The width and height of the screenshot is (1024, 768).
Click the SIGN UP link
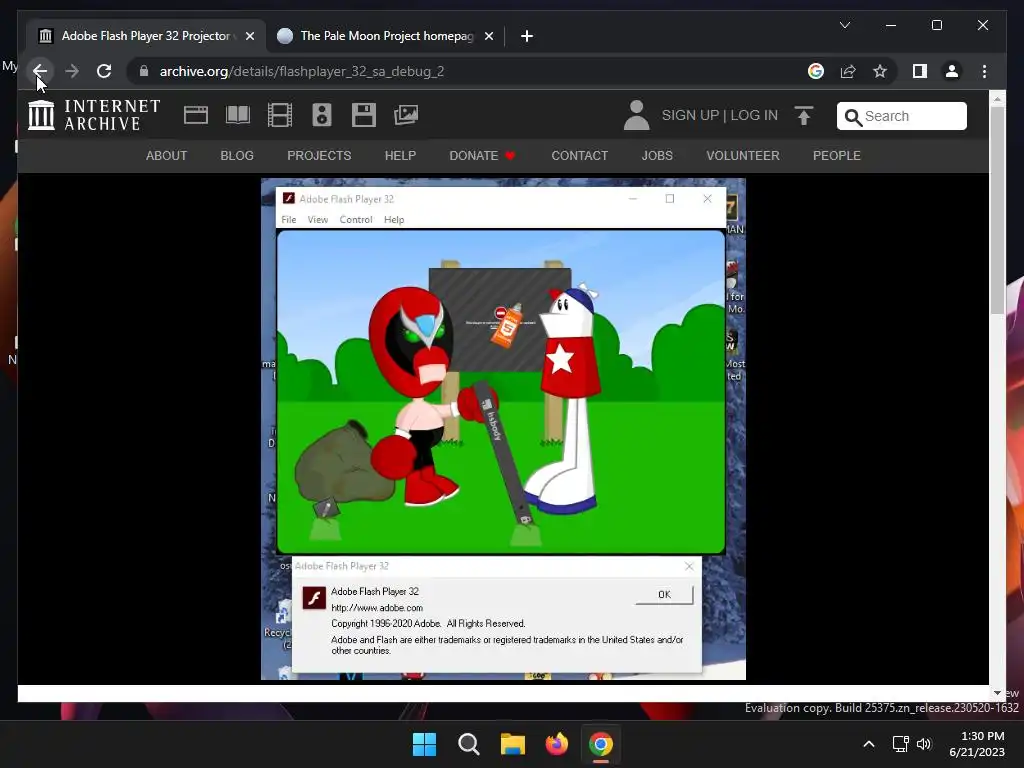coord(690,115)
